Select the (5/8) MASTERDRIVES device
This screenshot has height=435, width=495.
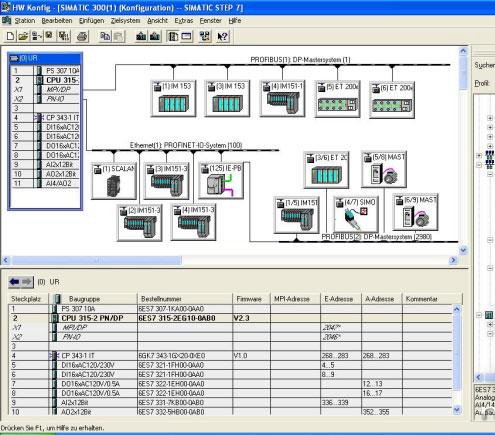(384, 169)
